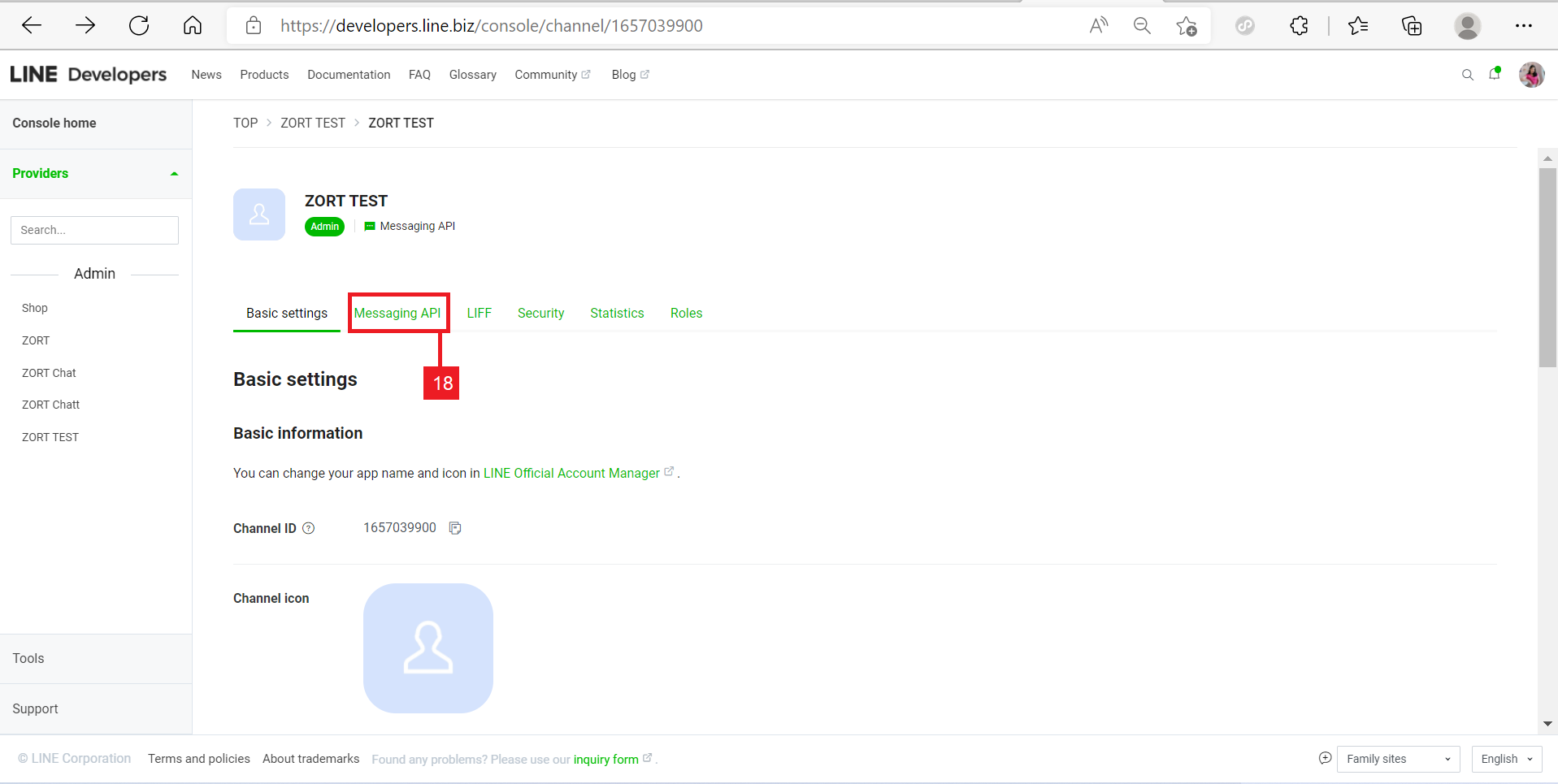Select ZORT Chat provider in sidebar
The width and height of the screenshot is (1558, 784).
[49, 373]
